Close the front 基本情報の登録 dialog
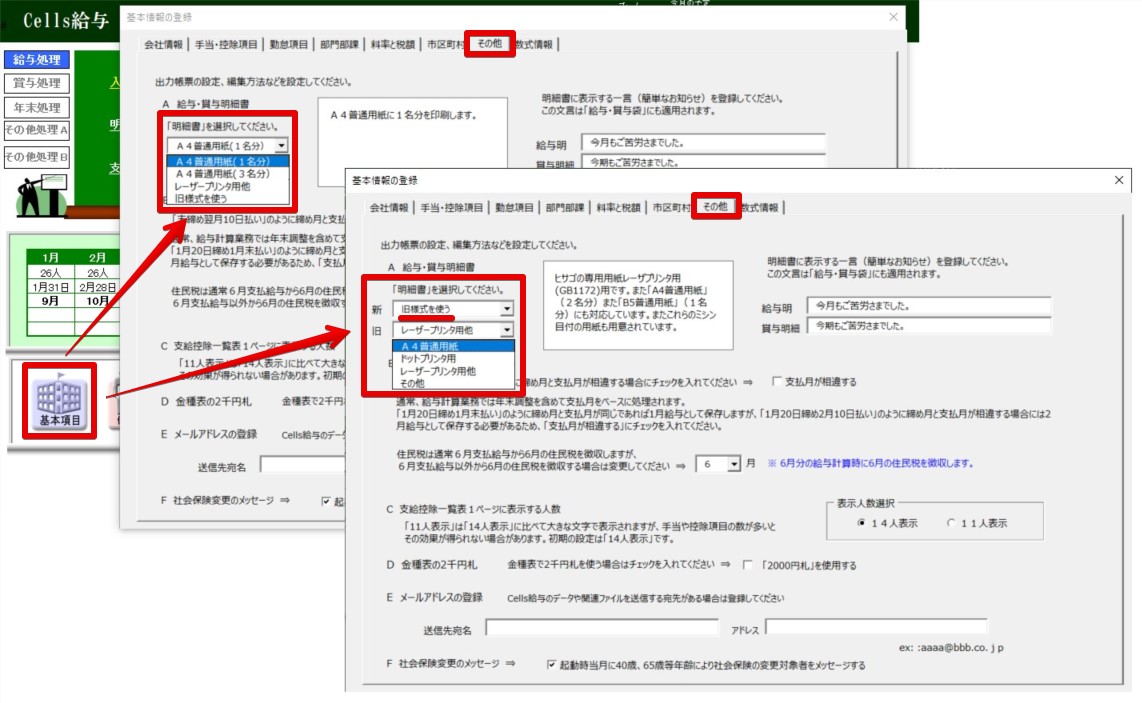Viewport: 1142px width, 703px height. pyautogui.click(x=1119, y=180)
